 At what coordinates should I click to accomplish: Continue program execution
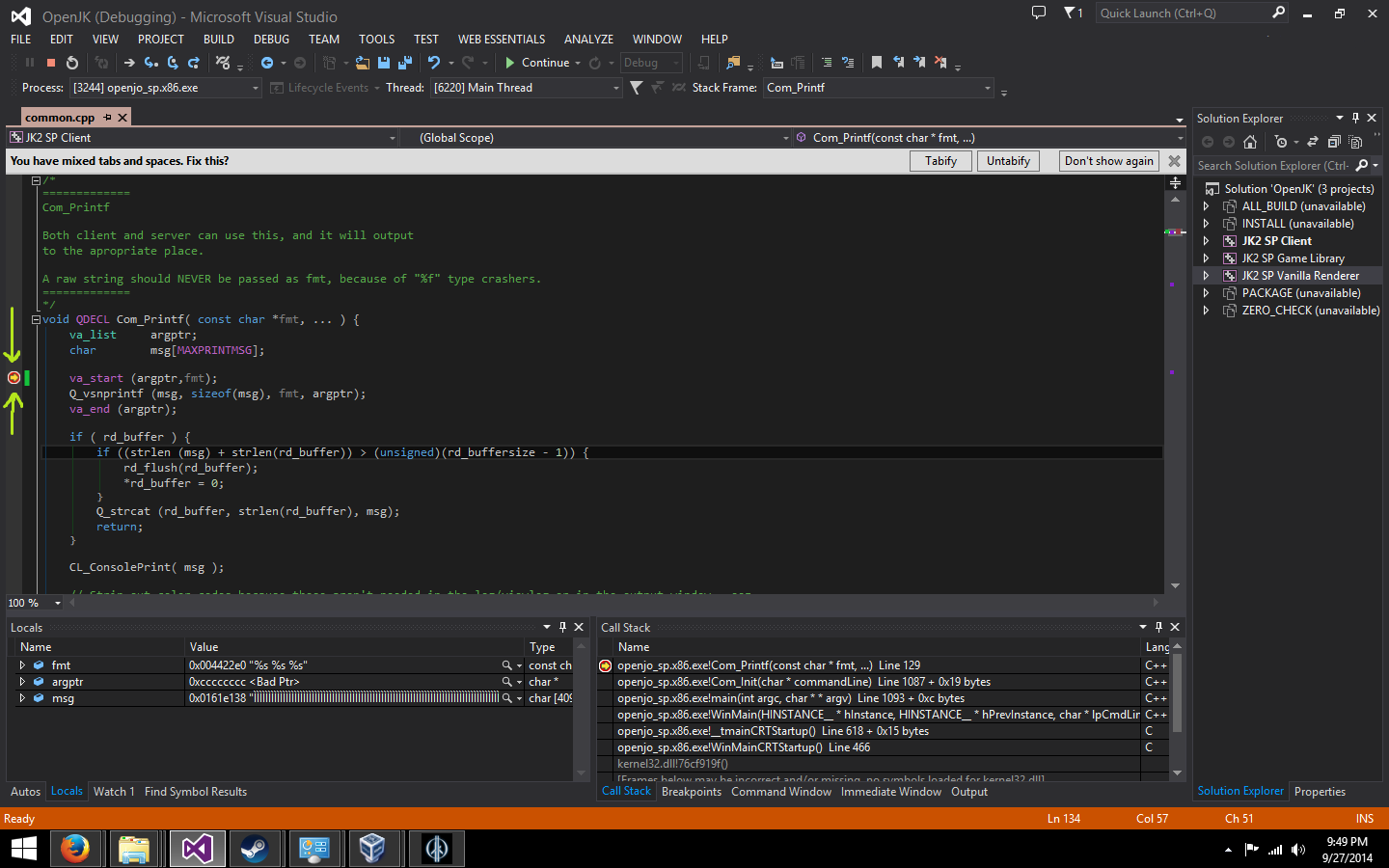538,63
